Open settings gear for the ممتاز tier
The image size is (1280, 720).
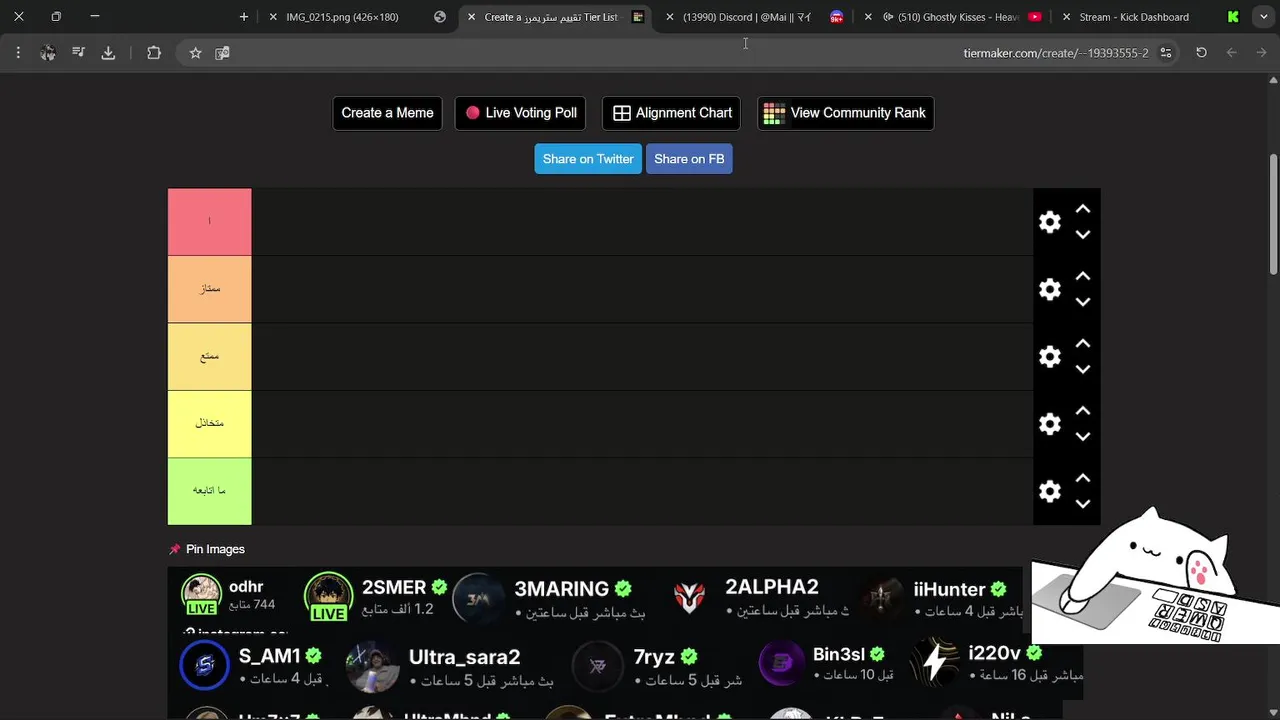(1049, 289)
